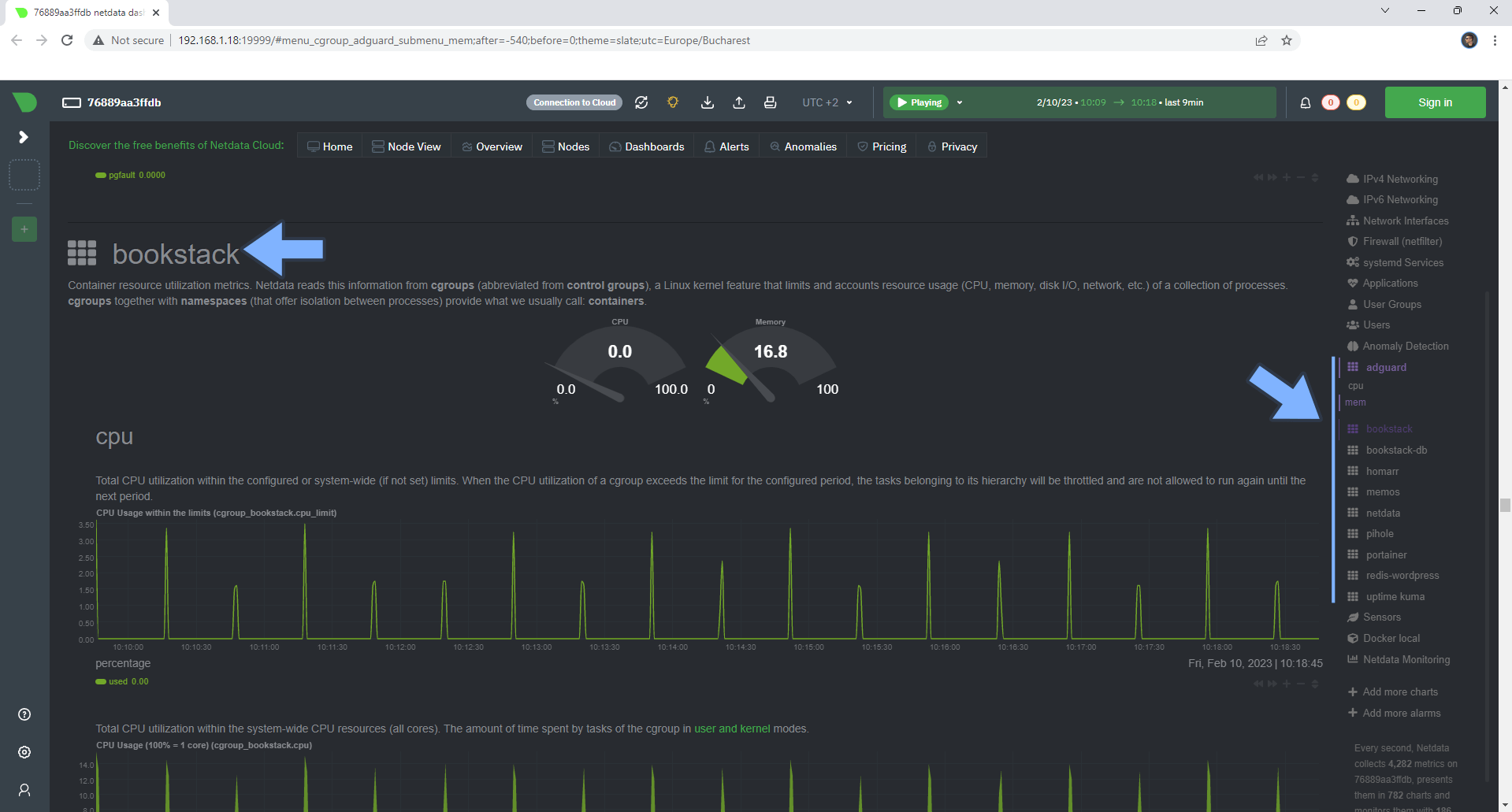Click the print dashboard icon
This screenshot has height=812, width=1512.
tap(771, 102)
